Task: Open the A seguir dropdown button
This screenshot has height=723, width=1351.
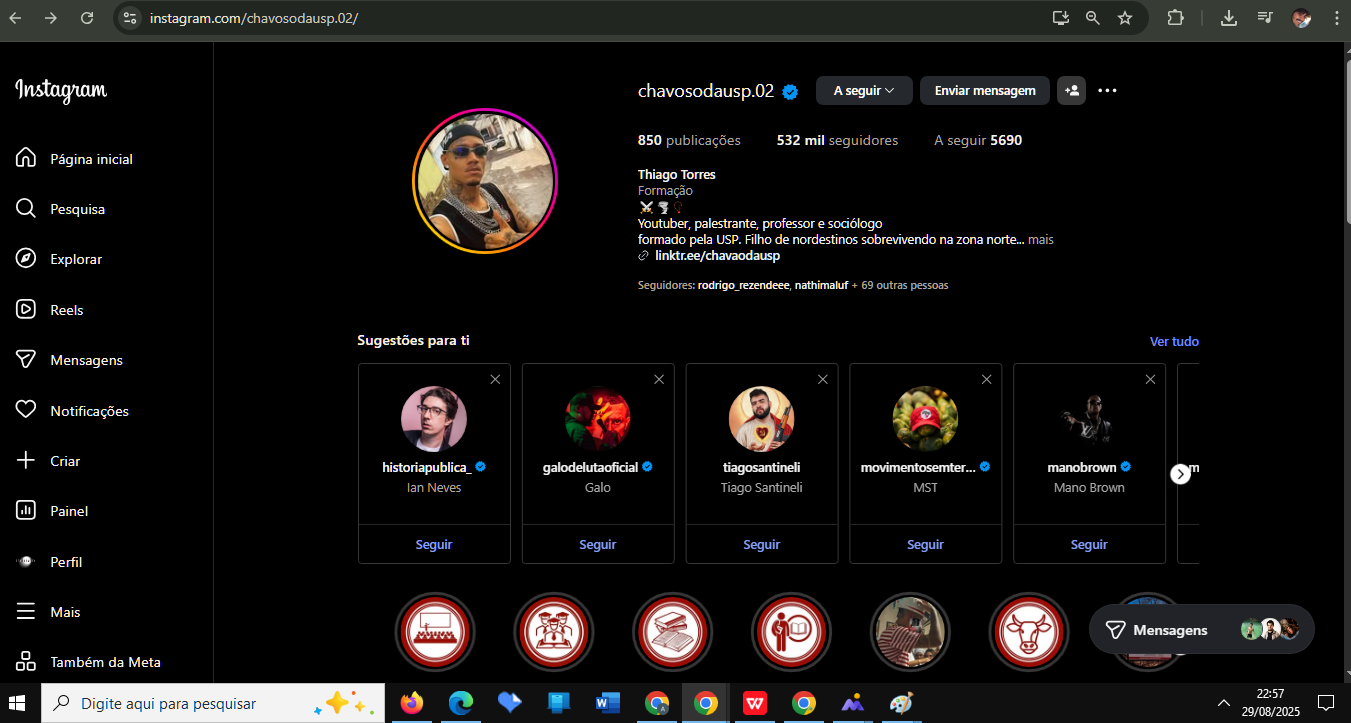Action: (864, 90)
